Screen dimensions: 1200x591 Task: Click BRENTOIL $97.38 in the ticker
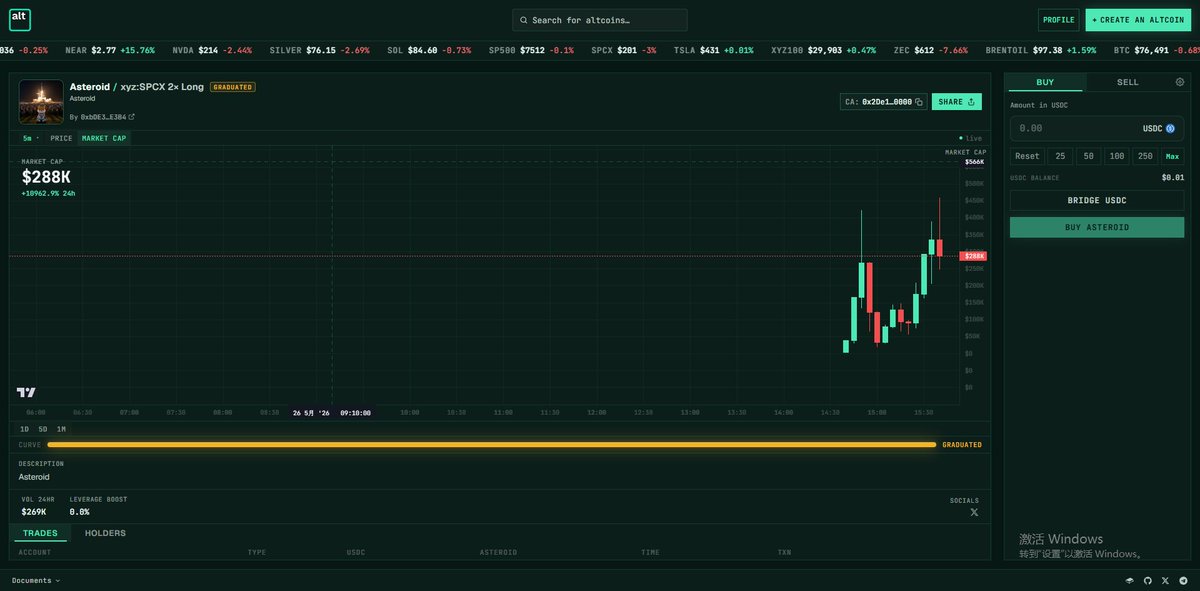coord(1039,50)
